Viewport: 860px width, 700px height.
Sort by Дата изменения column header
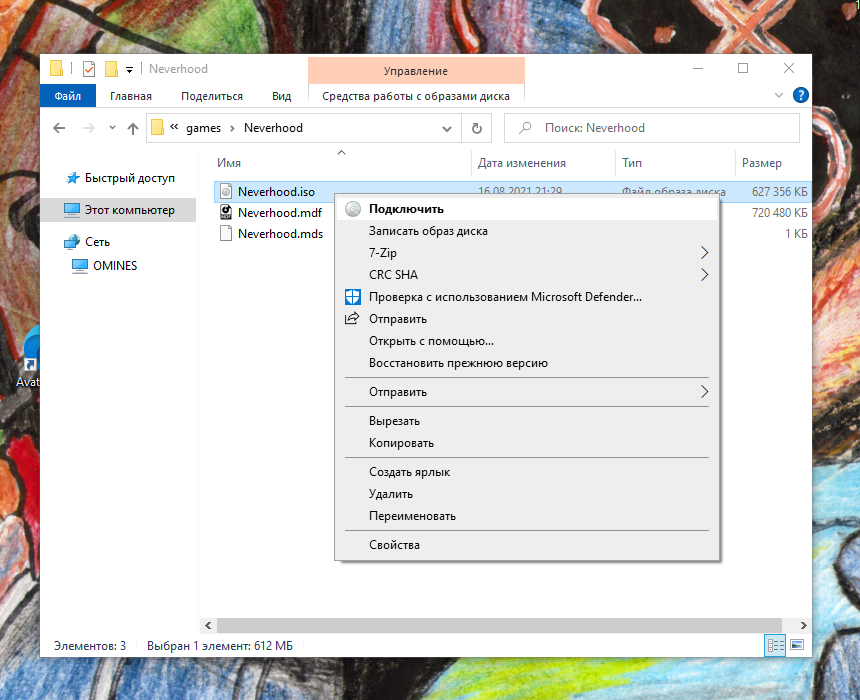click(522, 163)
